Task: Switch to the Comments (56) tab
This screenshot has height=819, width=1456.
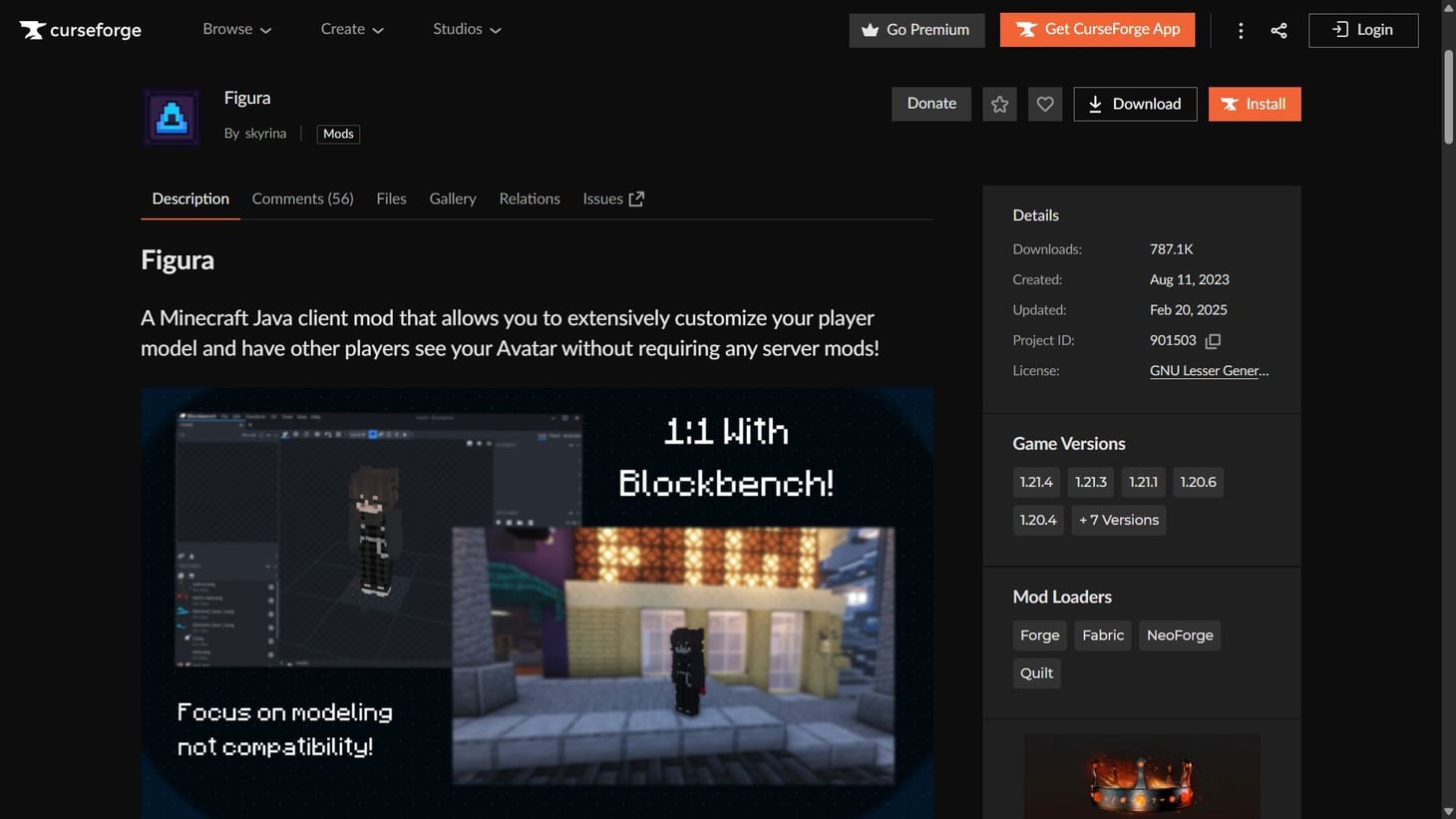Action: click(x=302, y=199)
